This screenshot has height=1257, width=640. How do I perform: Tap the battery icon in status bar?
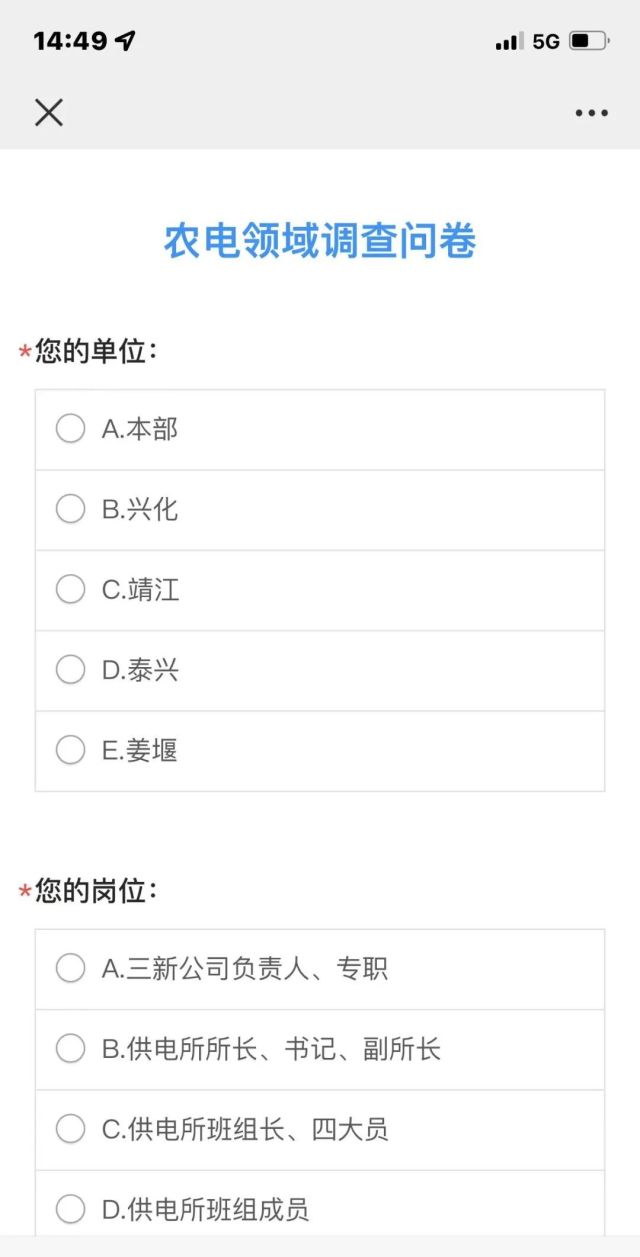pyautogui.click(x=588, y=41)
